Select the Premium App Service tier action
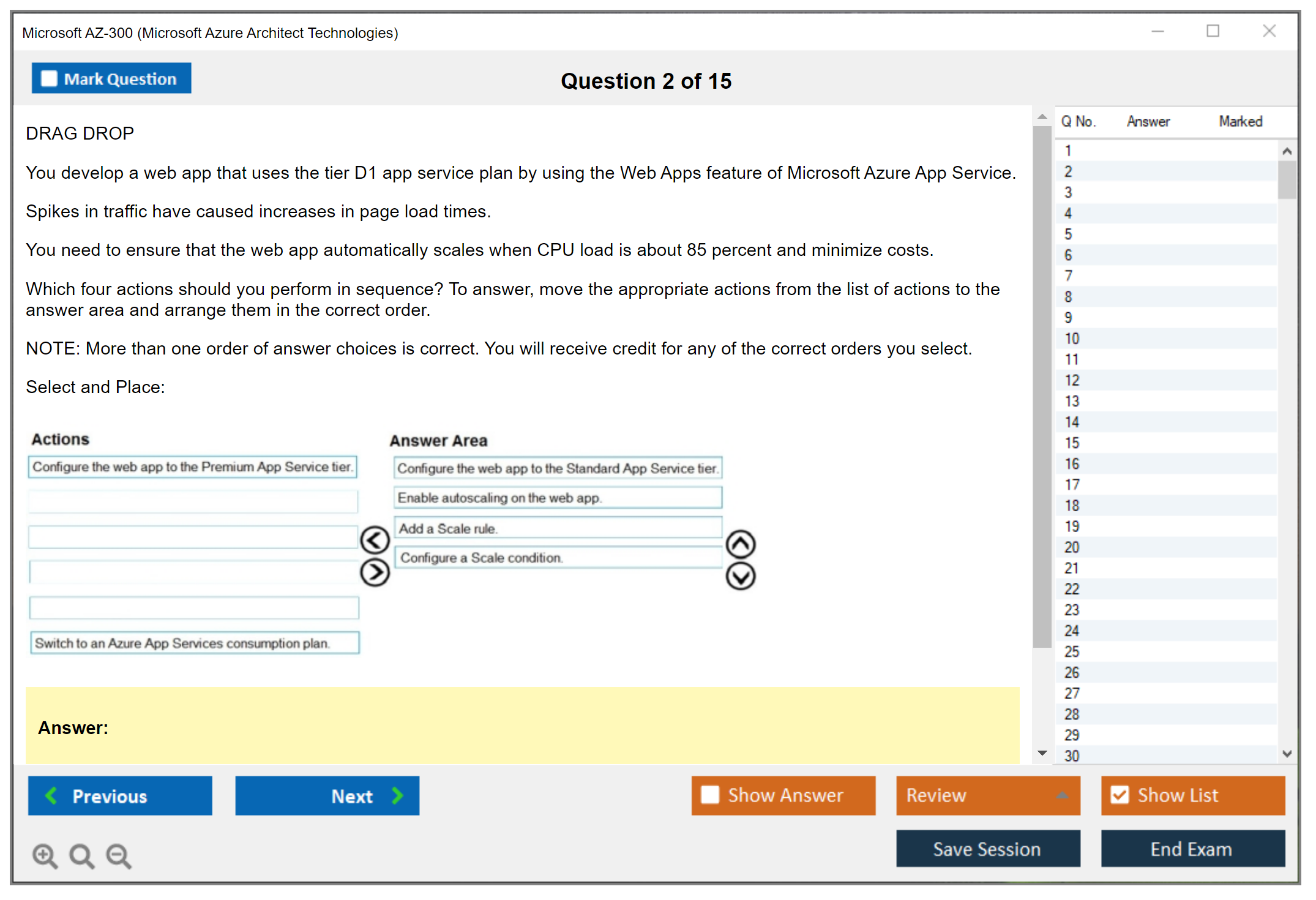 click(x=192, y=467)
